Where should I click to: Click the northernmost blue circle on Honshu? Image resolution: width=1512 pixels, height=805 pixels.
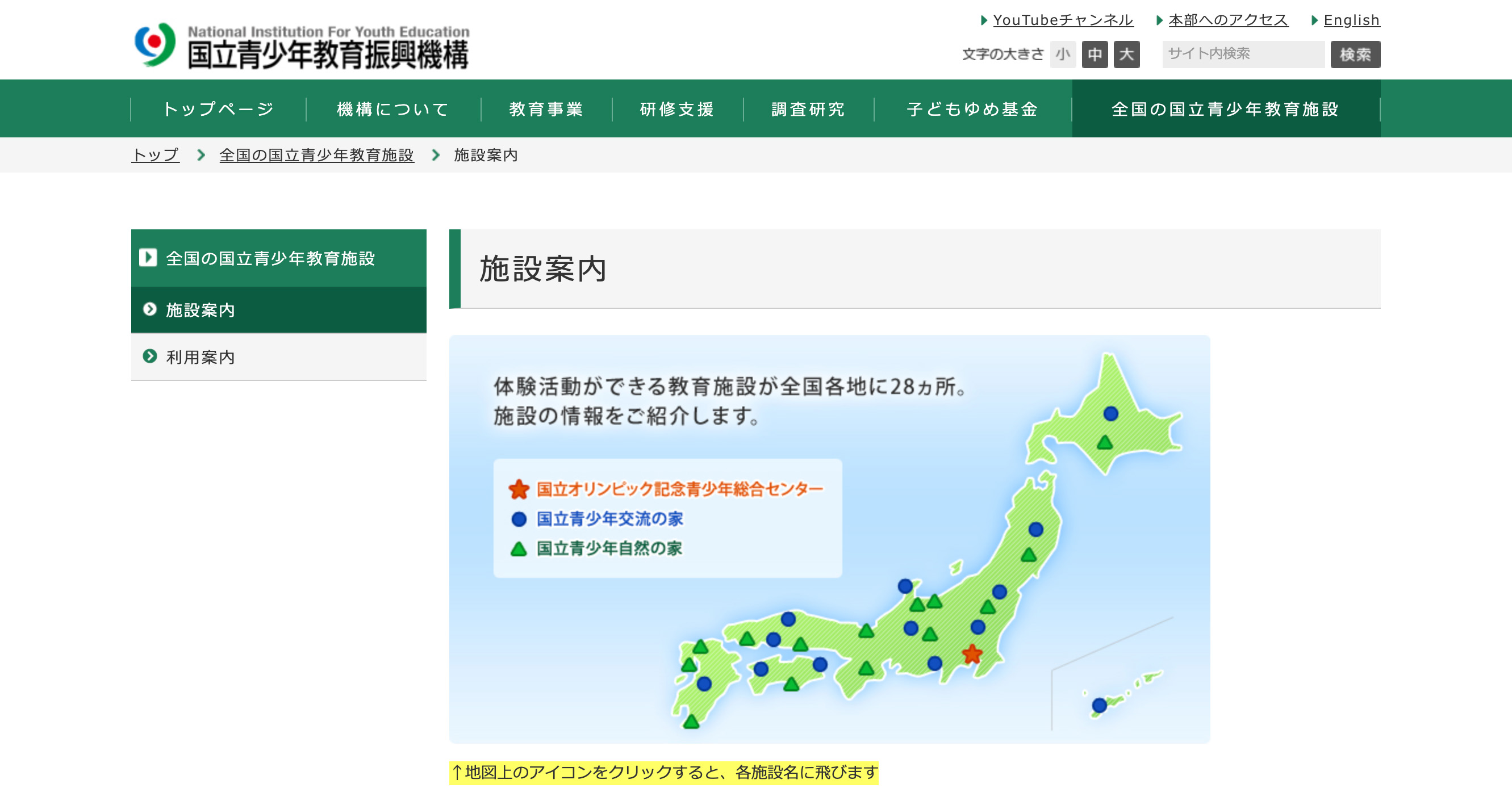coord(1036,529)
